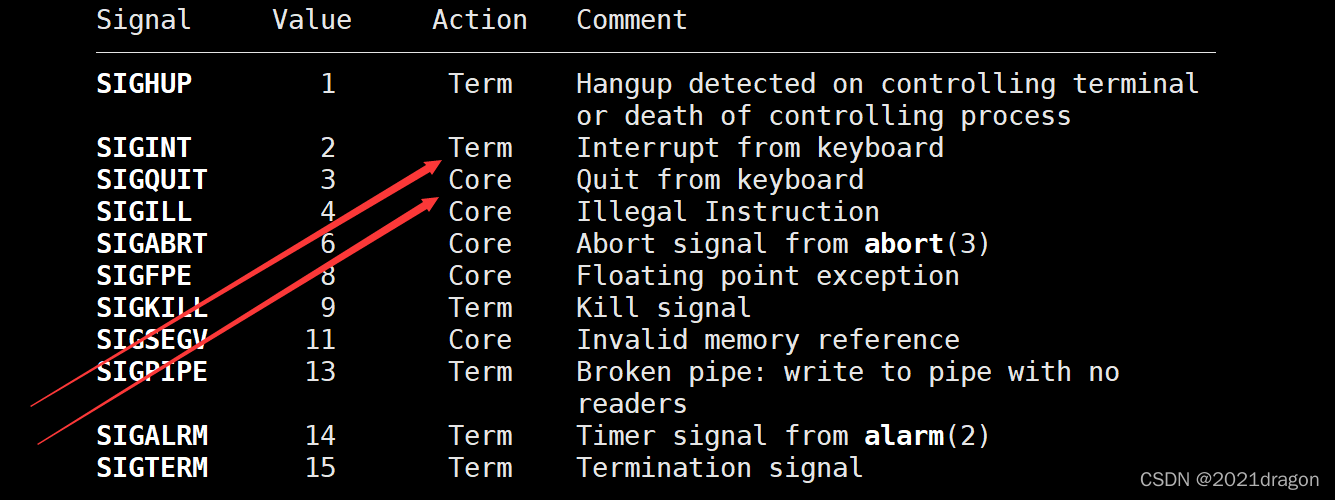
Task: Click the Signal column header
Action: tap(144, 20)
